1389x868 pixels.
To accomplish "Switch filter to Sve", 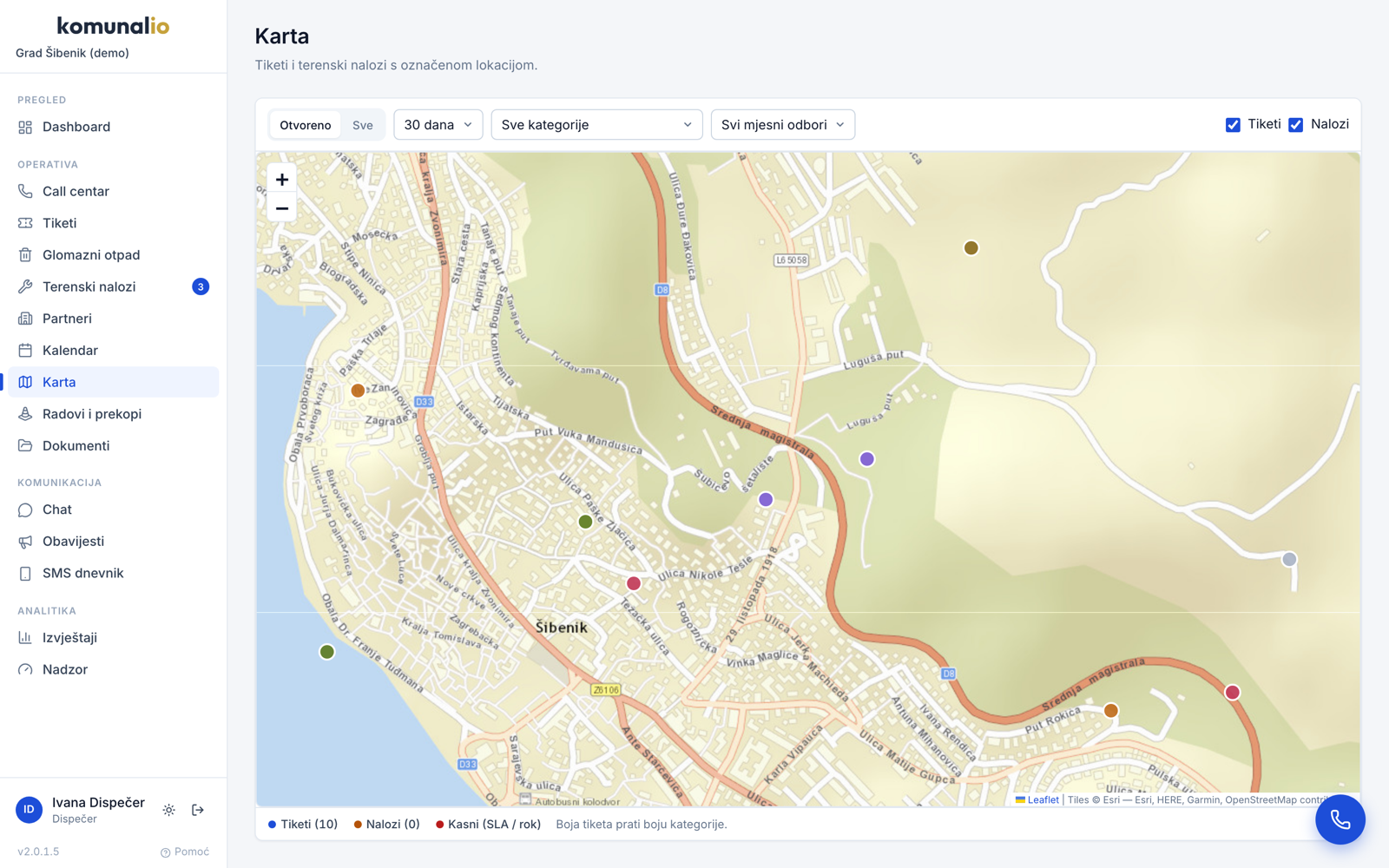I will click(363, 125).
